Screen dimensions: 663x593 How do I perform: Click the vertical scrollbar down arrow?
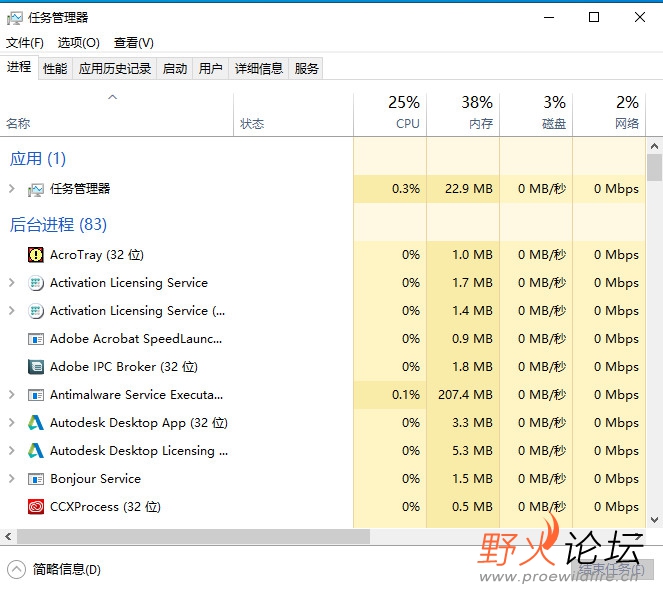[x=654, y=520]
